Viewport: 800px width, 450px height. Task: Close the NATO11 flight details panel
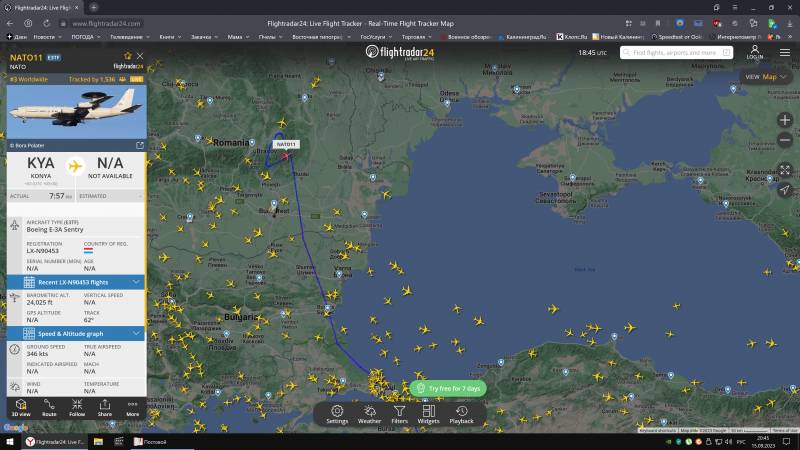(140, 56)
